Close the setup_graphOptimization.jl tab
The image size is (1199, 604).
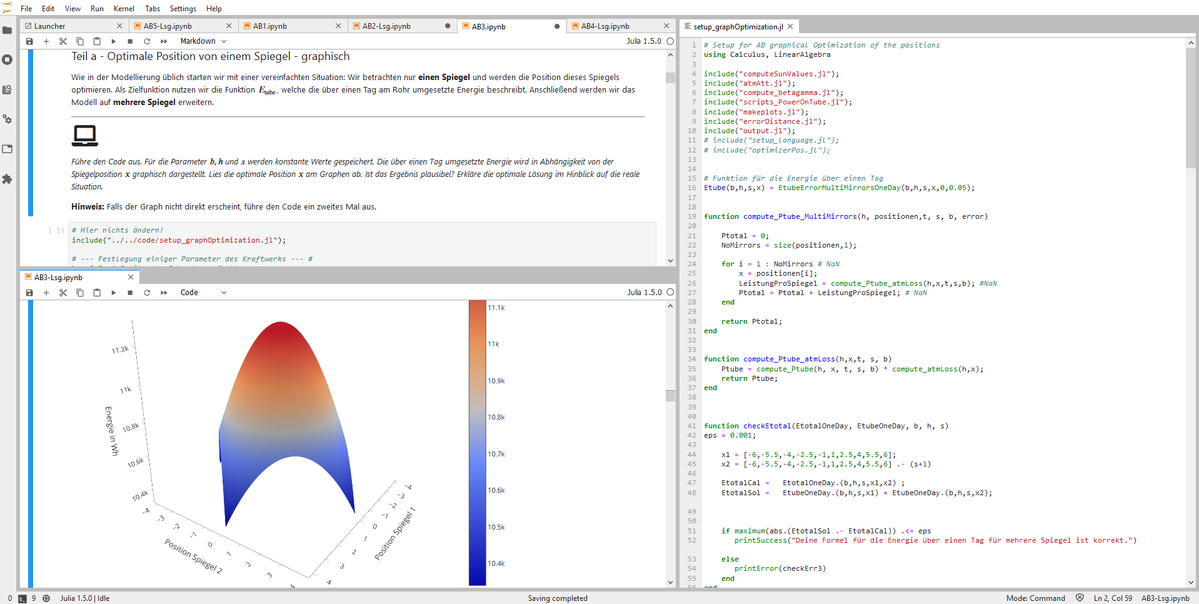[790, 26]
